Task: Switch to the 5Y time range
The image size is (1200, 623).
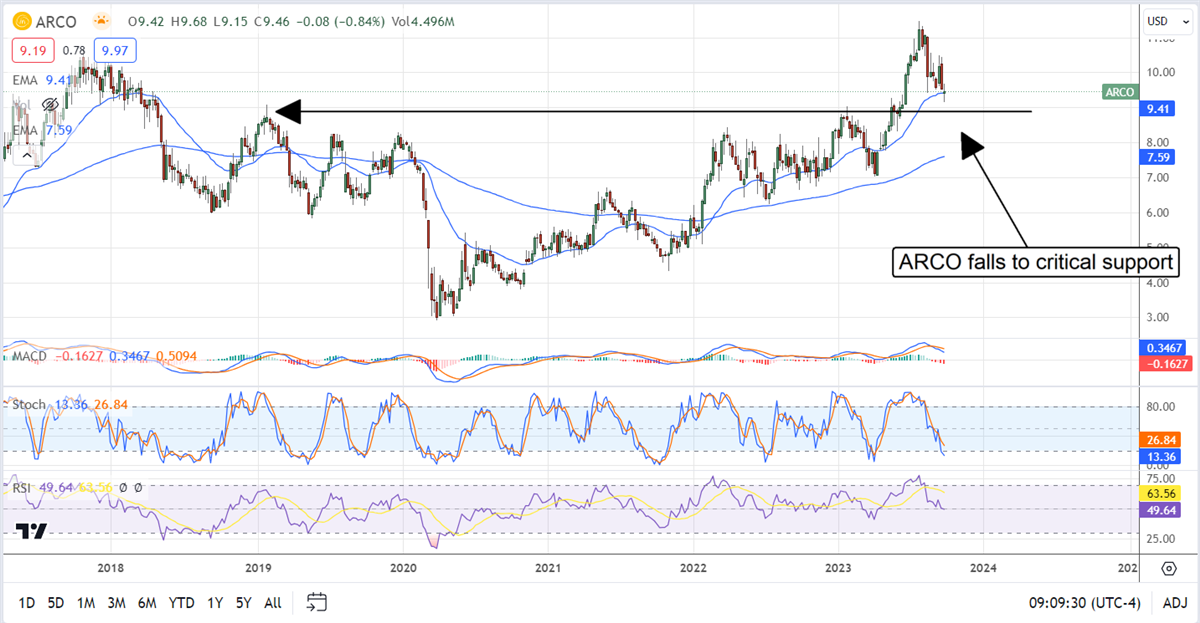Action: (243, 603)
